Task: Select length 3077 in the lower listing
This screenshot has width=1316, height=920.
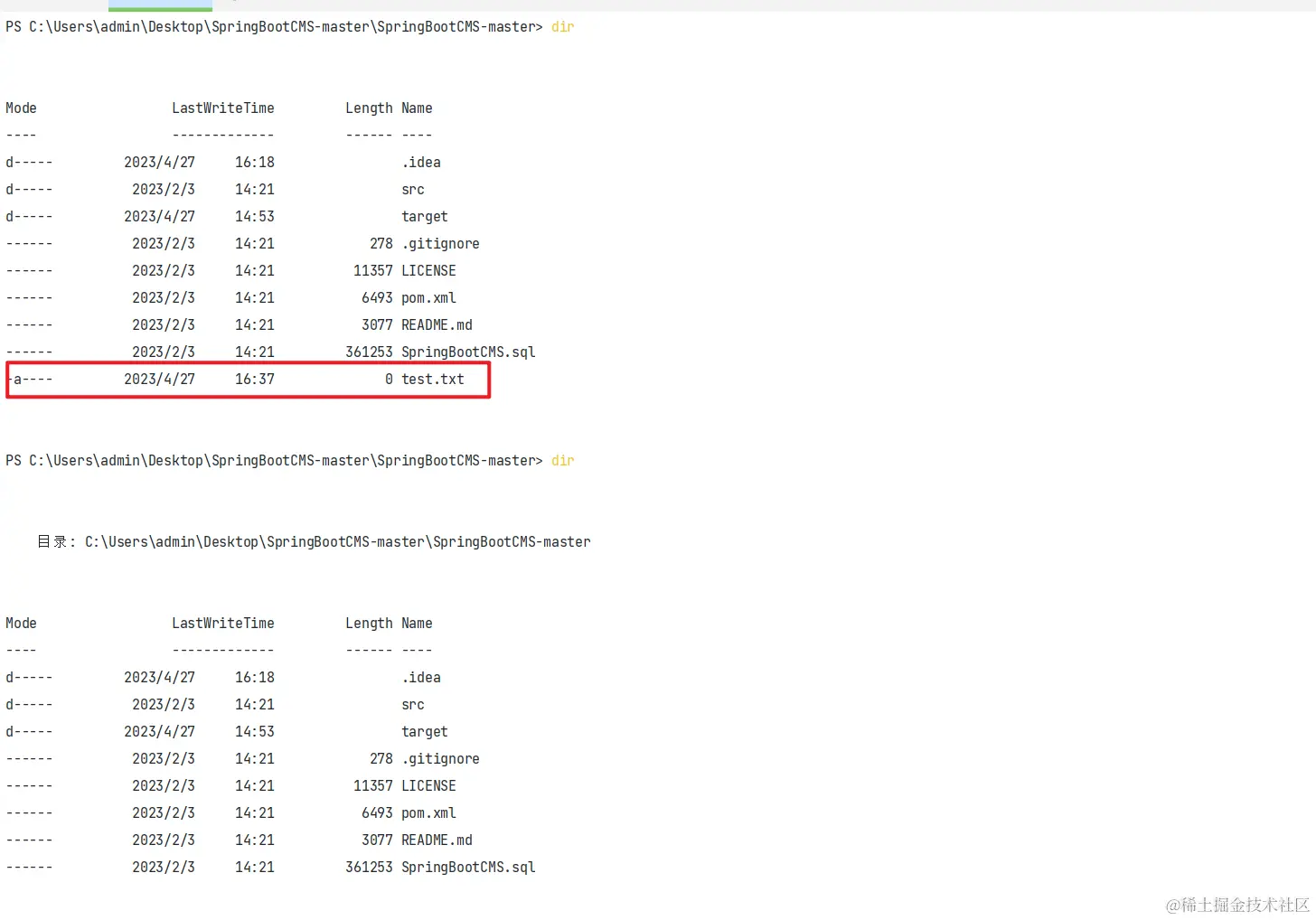Action: [x=377, y=840]
